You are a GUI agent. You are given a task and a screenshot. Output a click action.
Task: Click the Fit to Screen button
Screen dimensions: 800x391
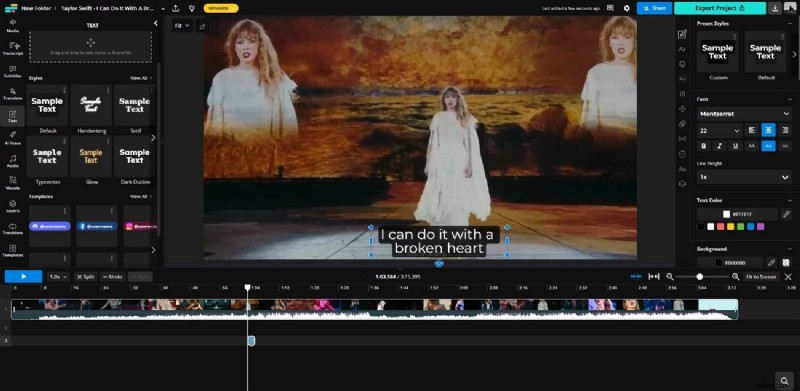(x=761, y=276)
